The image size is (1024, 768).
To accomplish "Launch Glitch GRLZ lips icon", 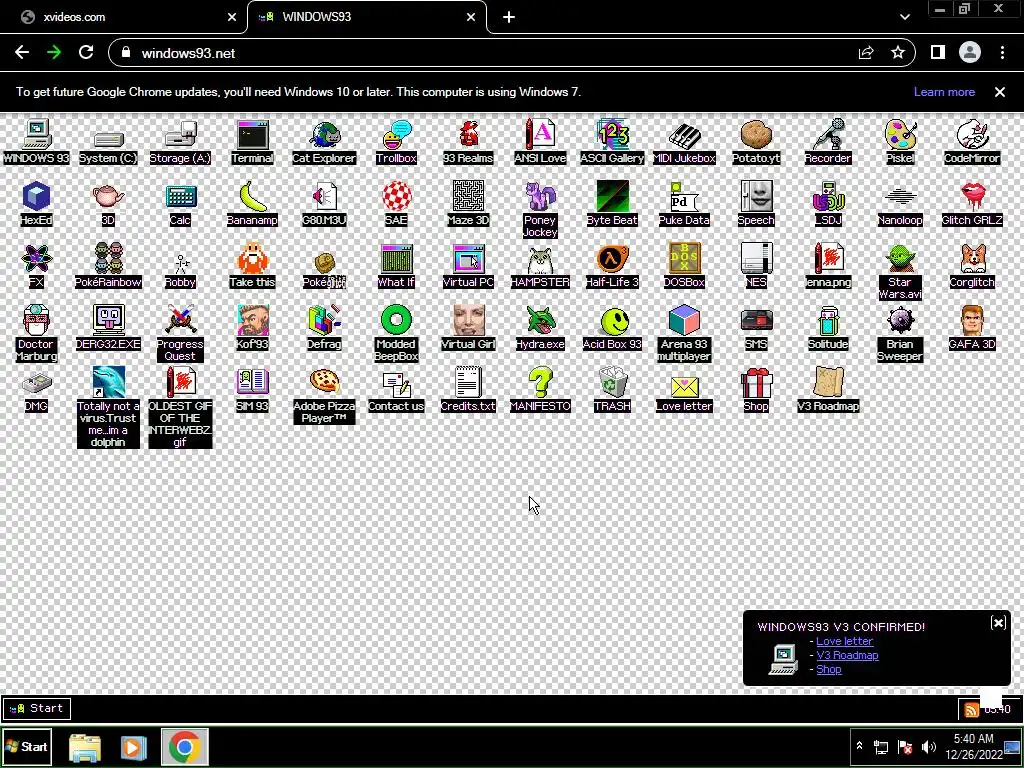I will coord(972,204).
